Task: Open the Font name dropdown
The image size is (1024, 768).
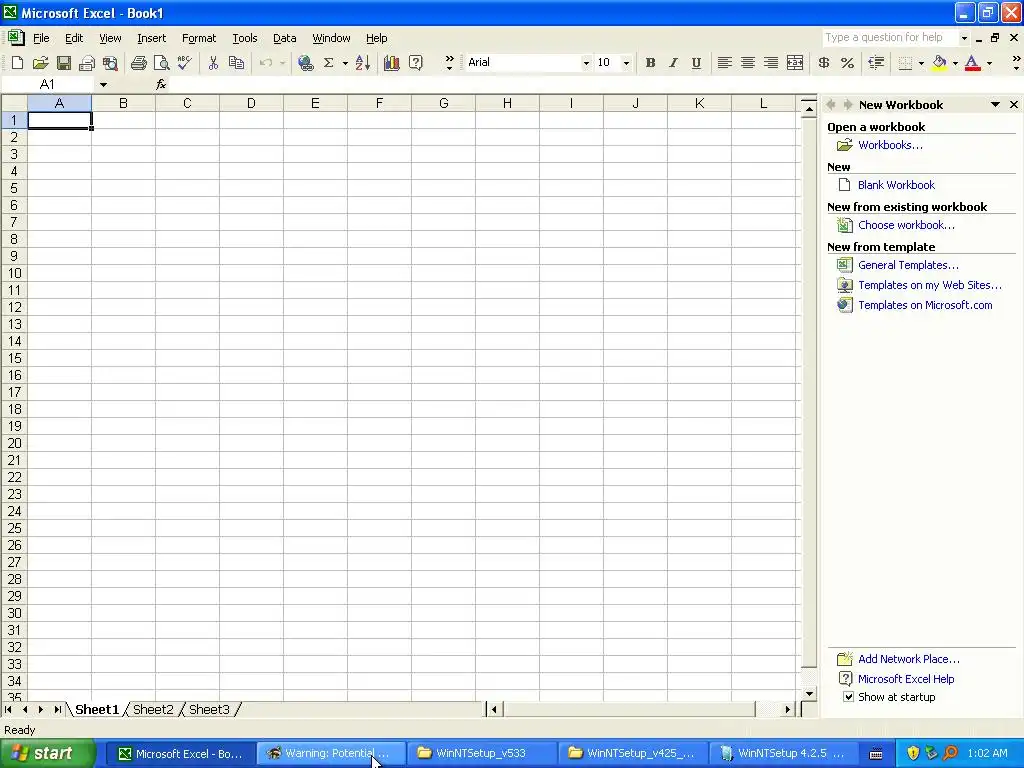Action: click(586, 63)
